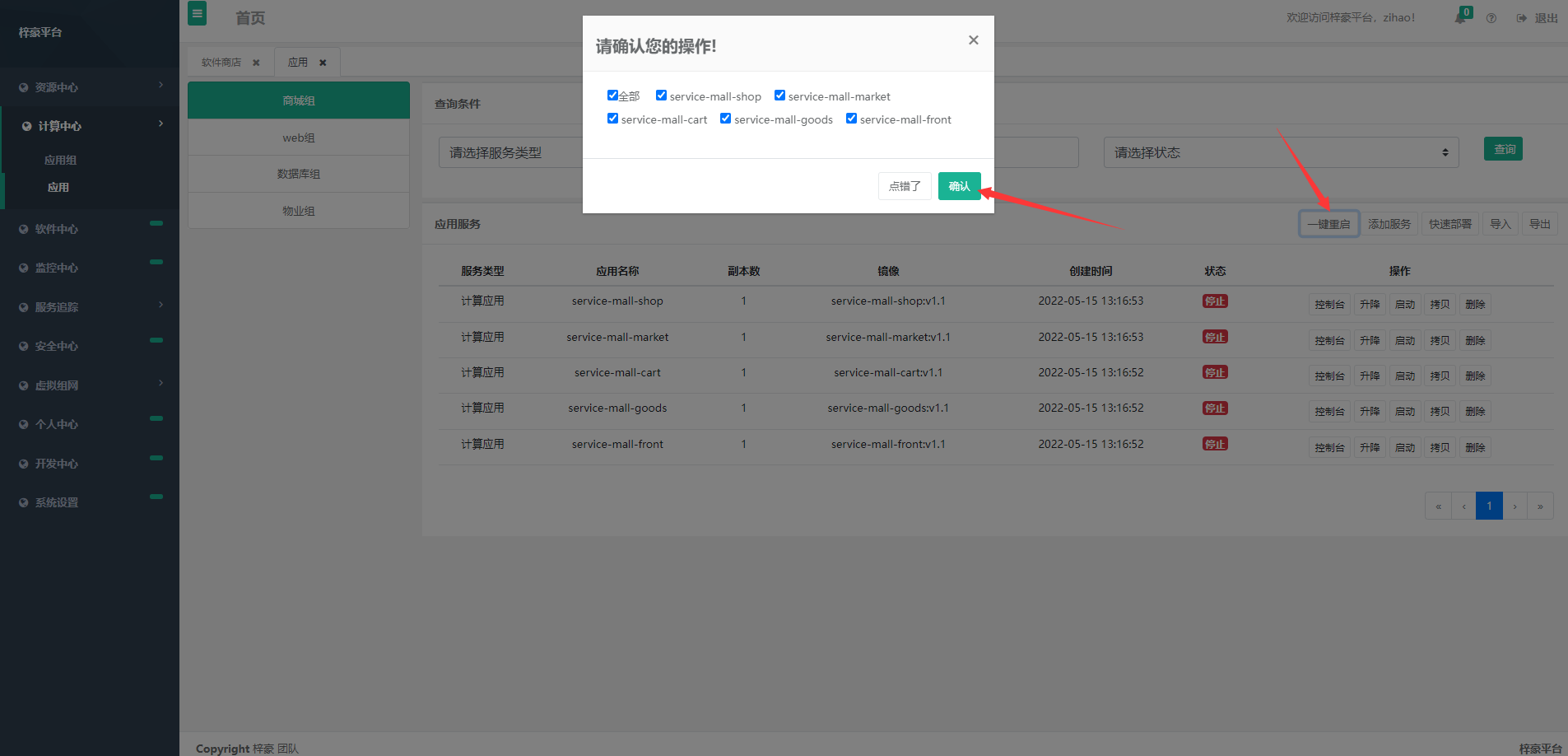Viewport: 1568px width, 756px height.
Task: Expand 软件中心 with its green indicator
Action: (156, 223)
